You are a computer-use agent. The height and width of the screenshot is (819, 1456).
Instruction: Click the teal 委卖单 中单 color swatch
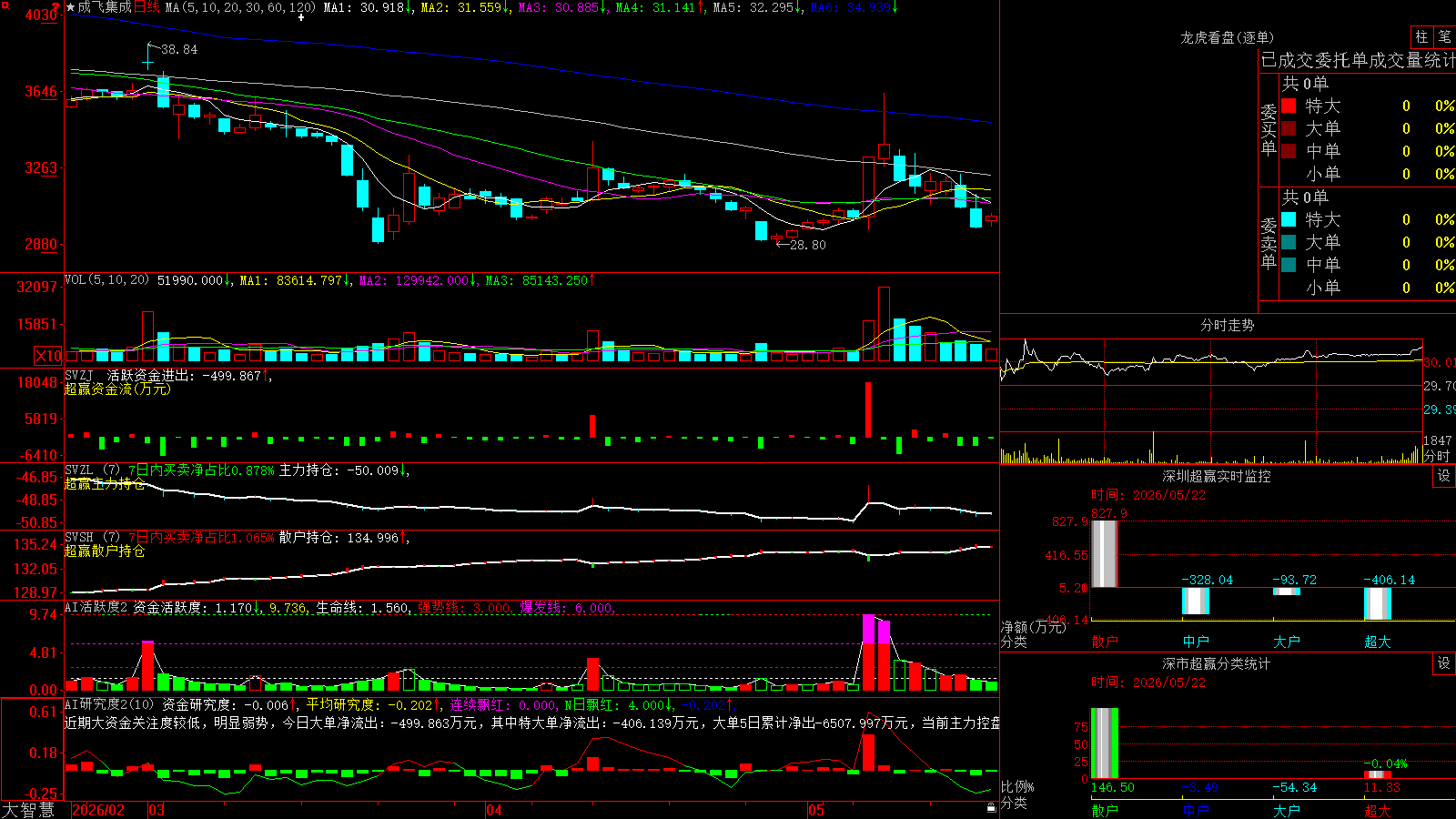[1289, 265]
